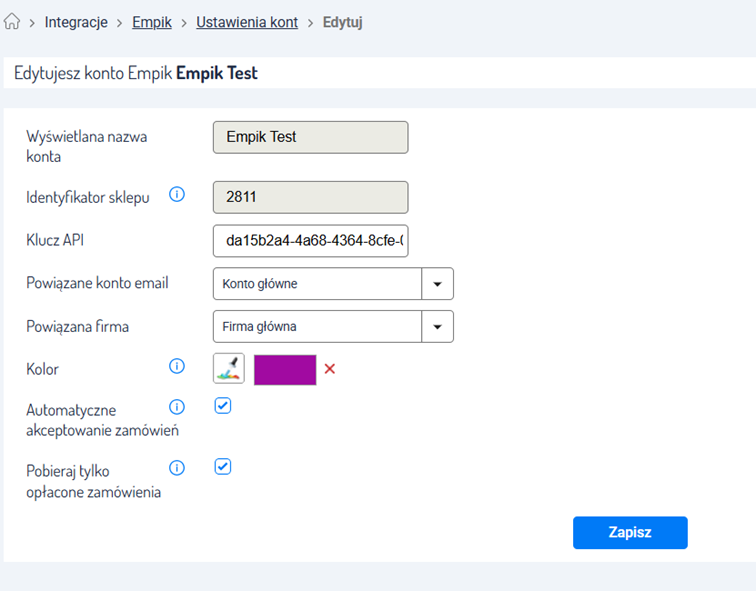This screenshot has height=591, width=756.
Task: Expand the Powiązane konto email dropdown
Action: click(437, 284)
